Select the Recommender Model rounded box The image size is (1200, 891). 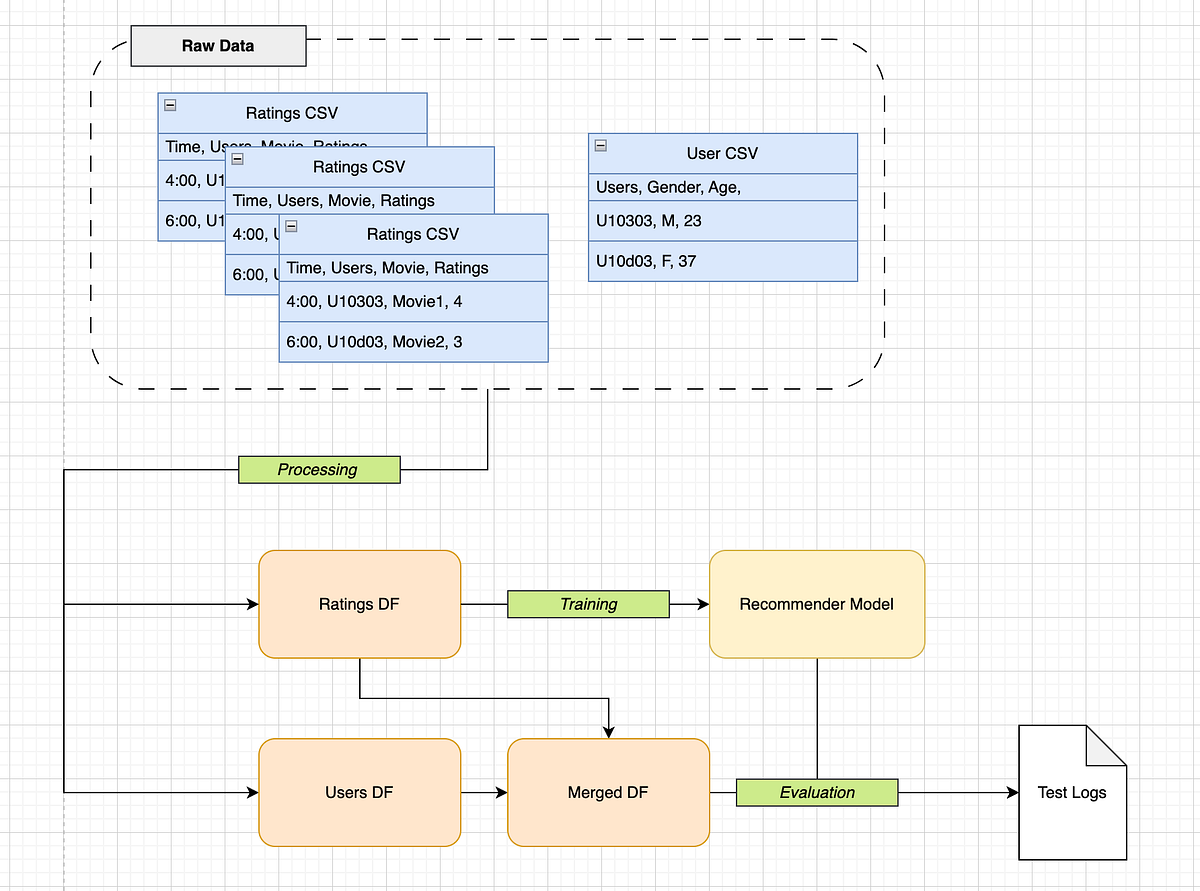tap(817, 604)
